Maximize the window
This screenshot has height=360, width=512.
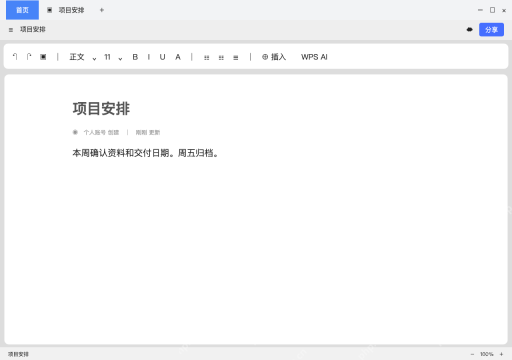pyautogui.click(x=492, y=10)
